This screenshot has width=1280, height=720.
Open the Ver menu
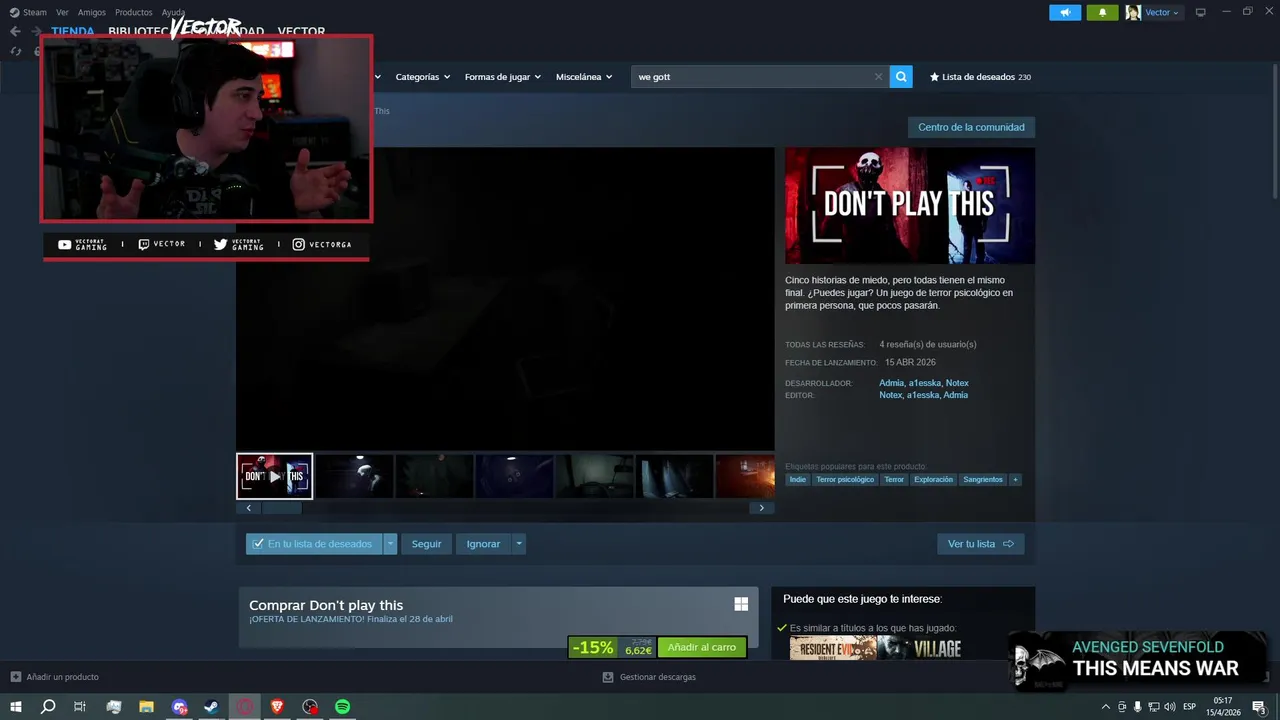click(x=62, y=12)
